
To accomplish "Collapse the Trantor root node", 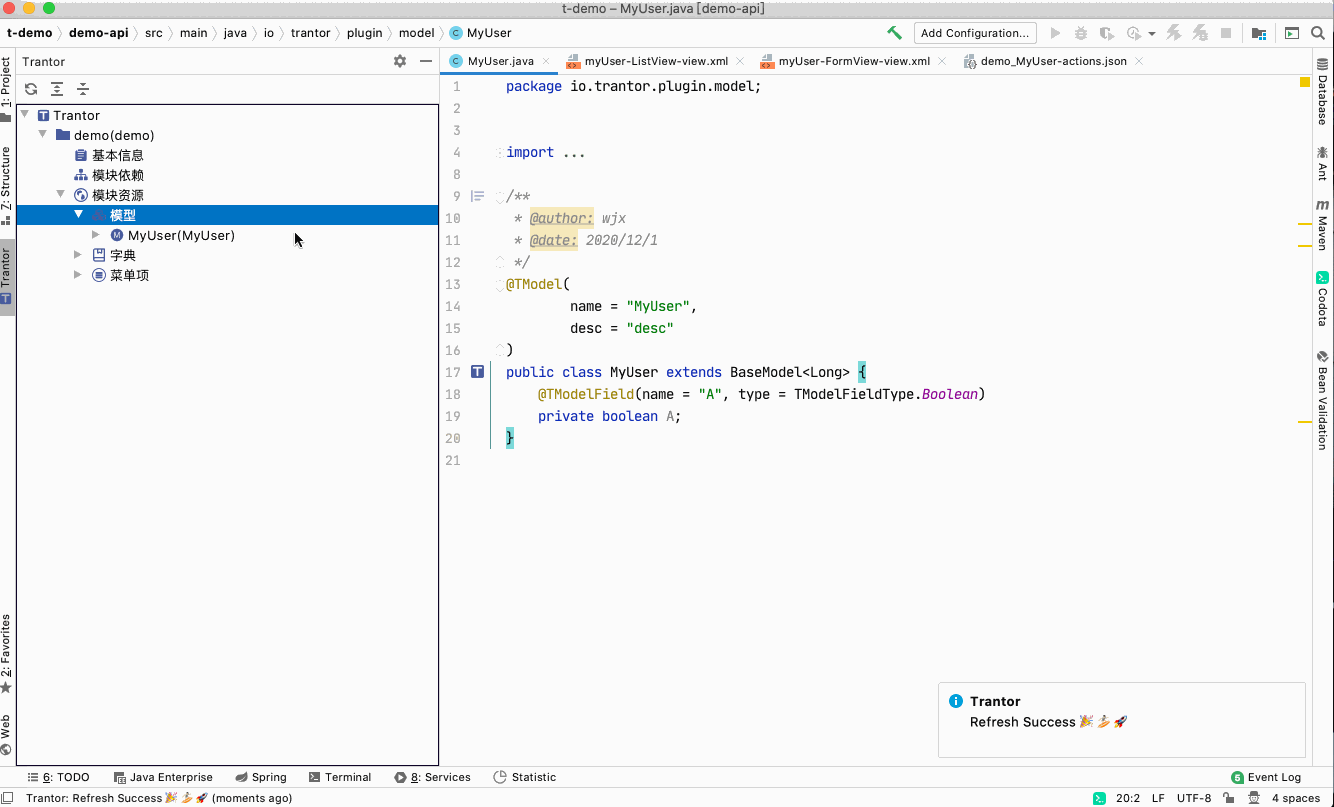I will (x=25, y=115).
